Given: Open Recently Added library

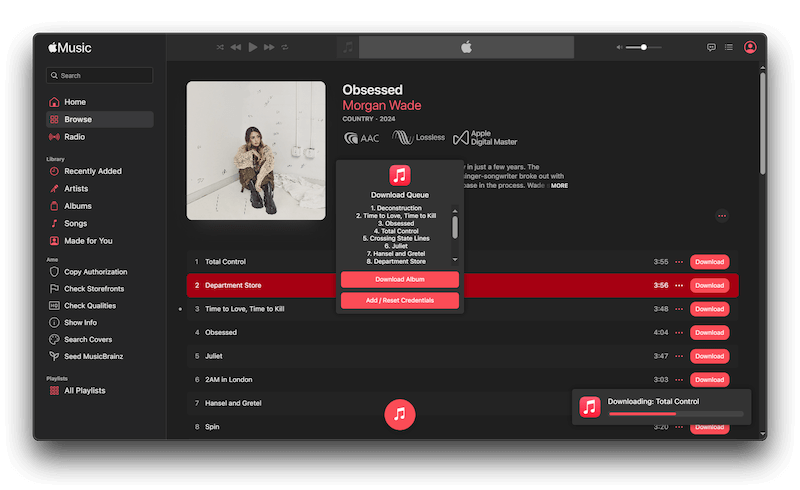Looking at the screenshot, I should click(99, 171).
